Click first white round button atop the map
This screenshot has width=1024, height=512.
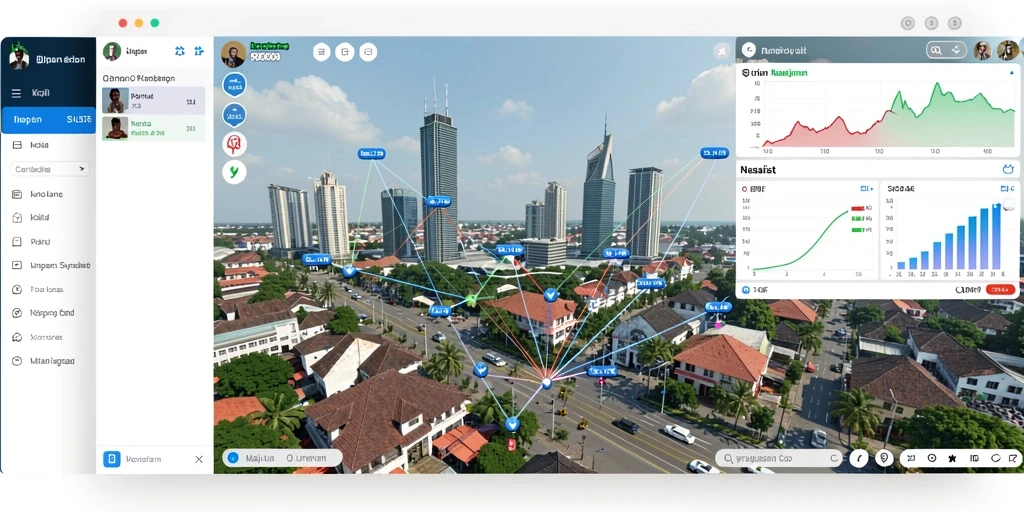pyautogui.click(x=321, y=52)
